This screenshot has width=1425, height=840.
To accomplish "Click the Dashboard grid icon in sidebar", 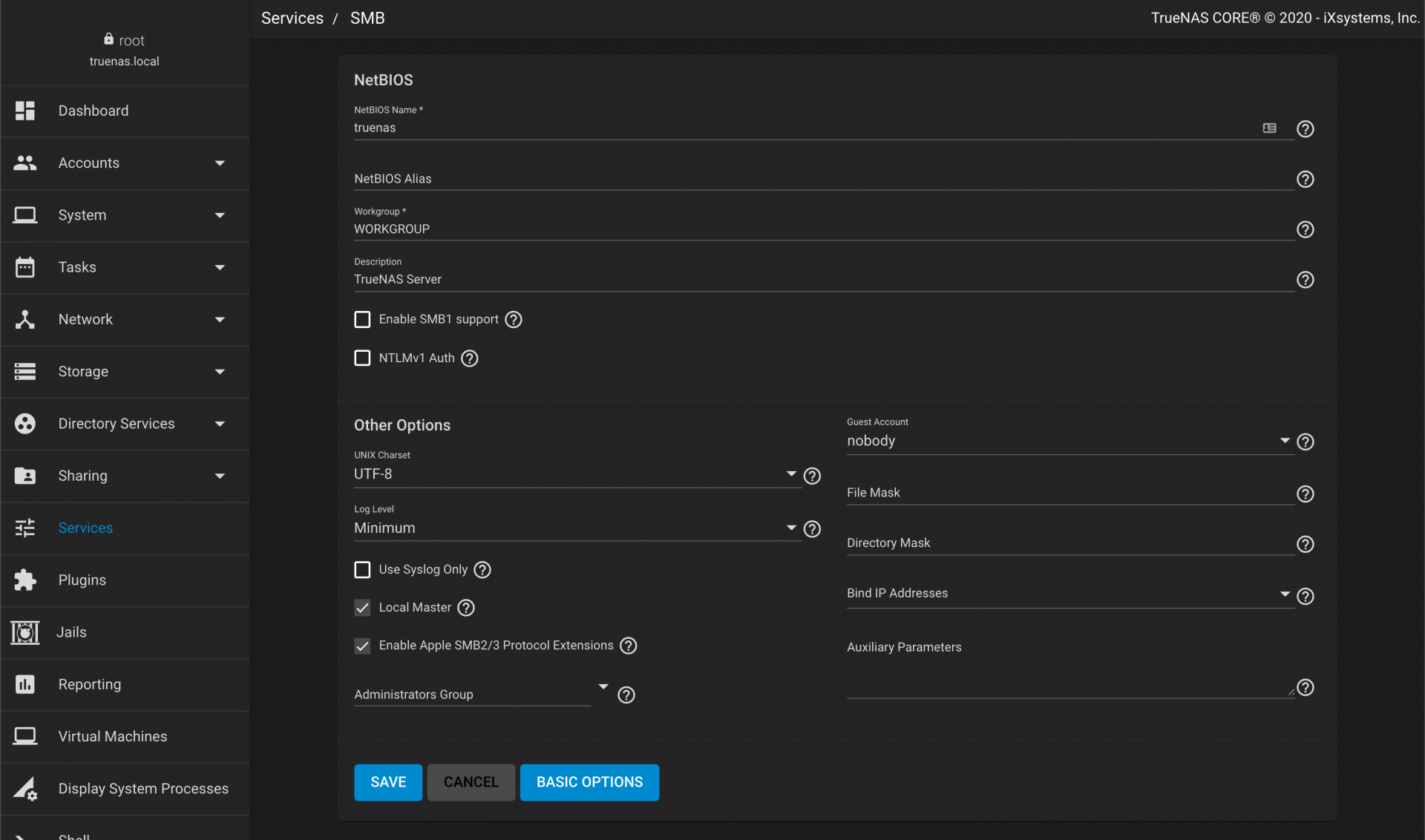I will 25,111.
